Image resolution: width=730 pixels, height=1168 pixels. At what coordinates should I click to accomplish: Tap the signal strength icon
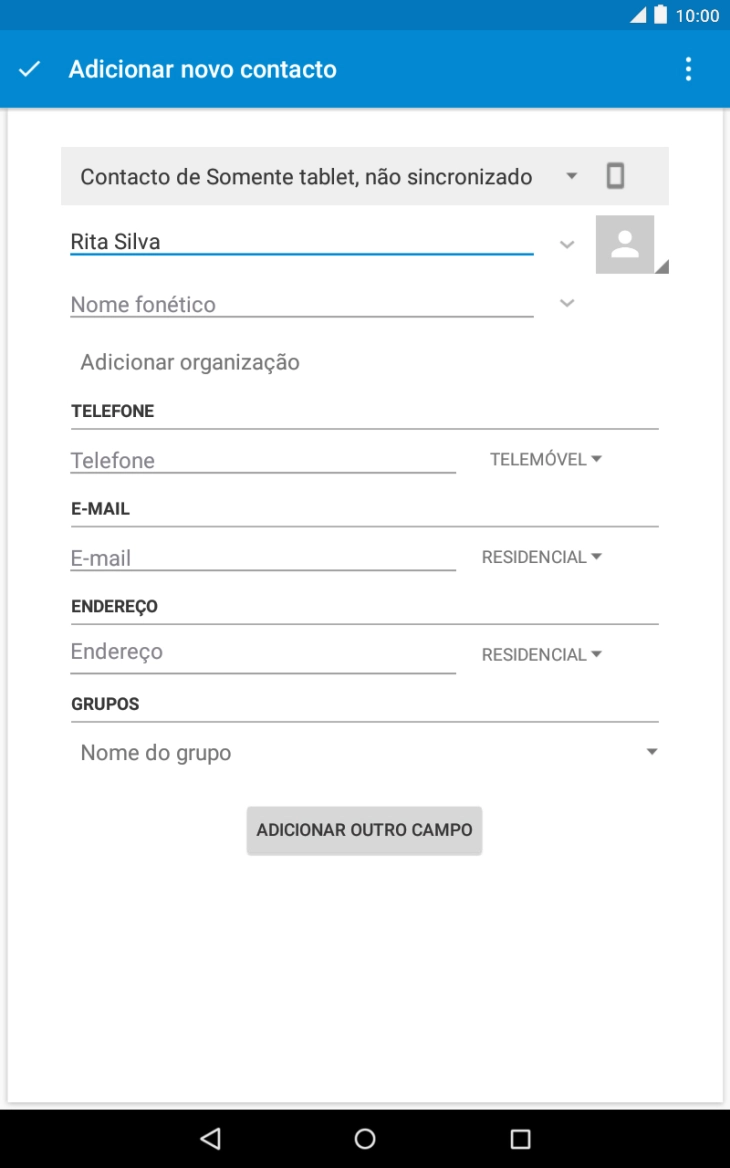(x=638, y=15)
